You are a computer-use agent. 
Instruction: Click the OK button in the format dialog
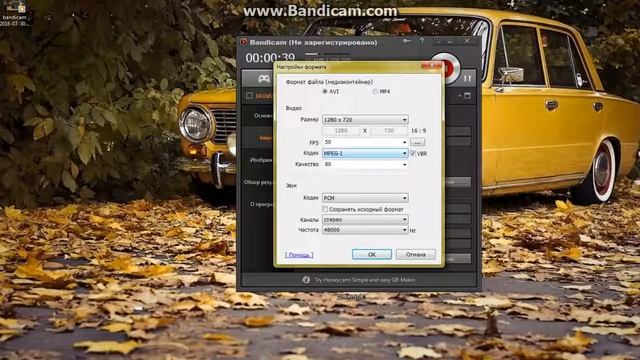[372, 254]
